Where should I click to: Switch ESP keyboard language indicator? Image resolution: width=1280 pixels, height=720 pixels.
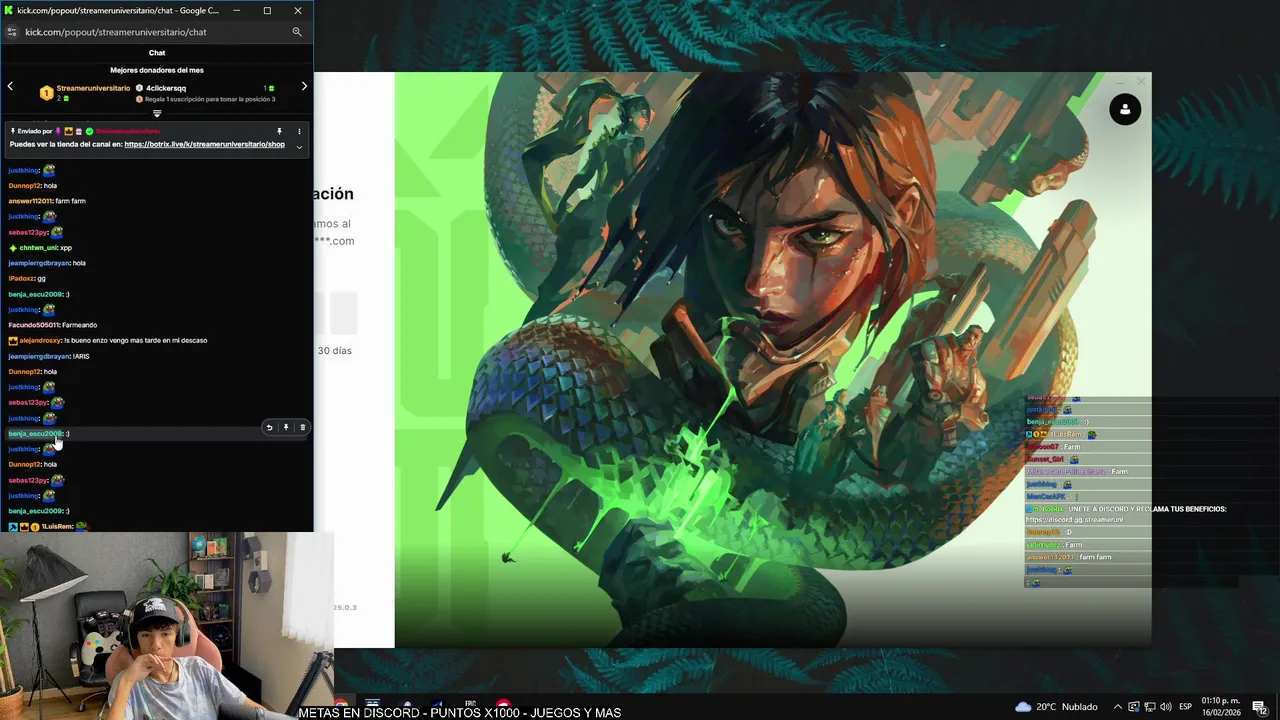point(1185,706)
